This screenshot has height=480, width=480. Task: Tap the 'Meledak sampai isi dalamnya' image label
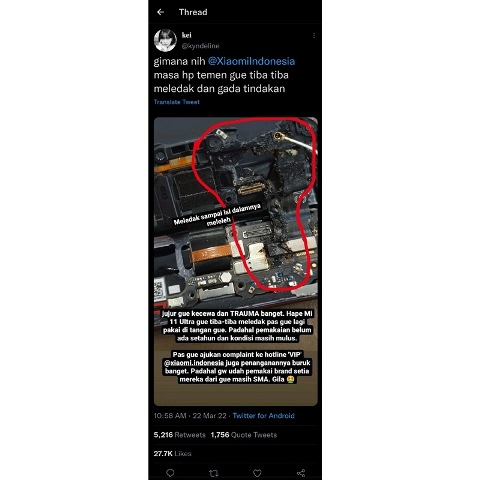(217, 215)
